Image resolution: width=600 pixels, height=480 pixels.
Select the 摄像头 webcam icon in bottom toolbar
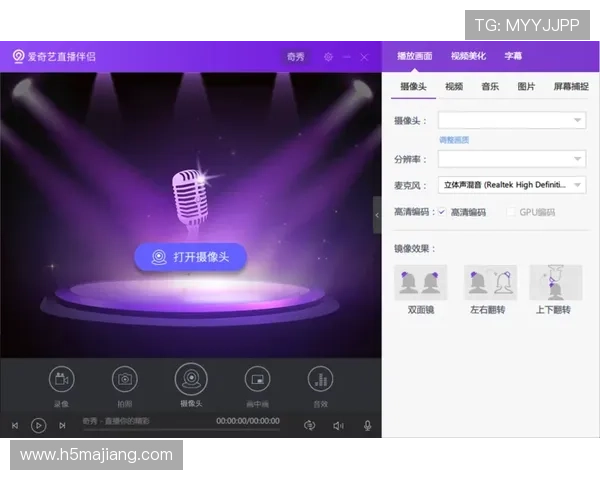pos(191,379)
